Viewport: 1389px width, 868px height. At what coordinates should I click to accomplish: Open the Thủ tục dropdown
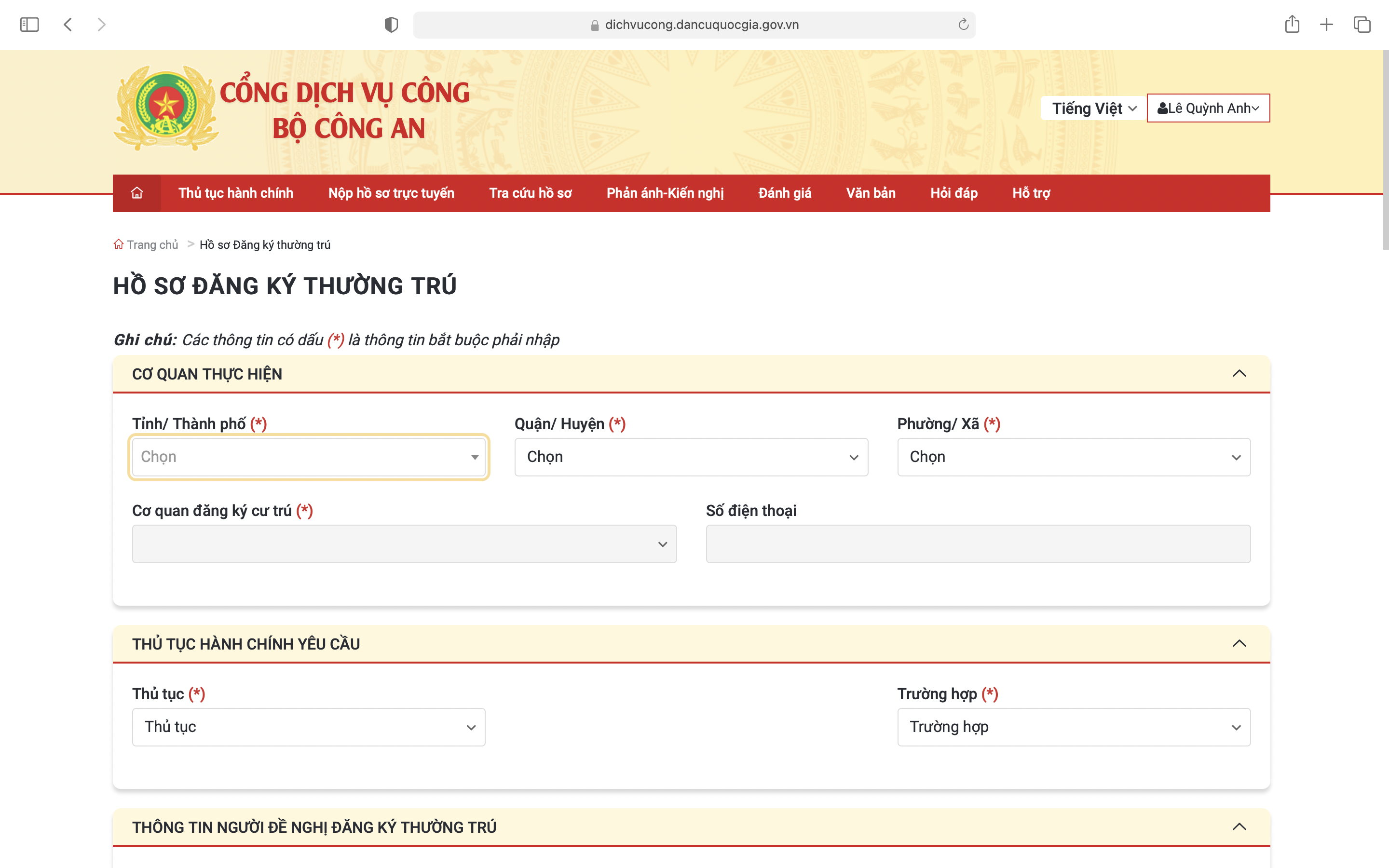click(309, 727)
